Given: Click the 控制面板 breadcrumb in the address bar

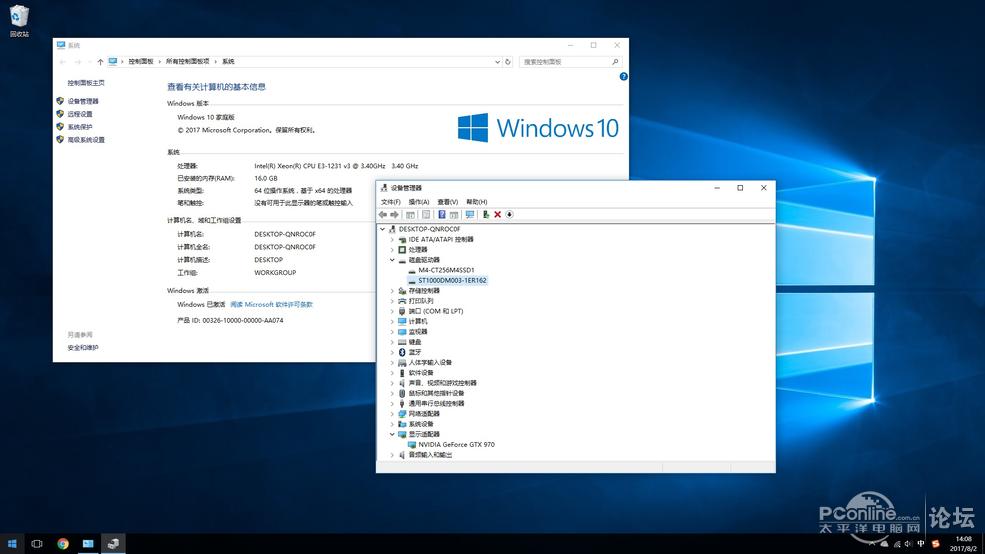Looking at the screenshot, I should point(141,62).
